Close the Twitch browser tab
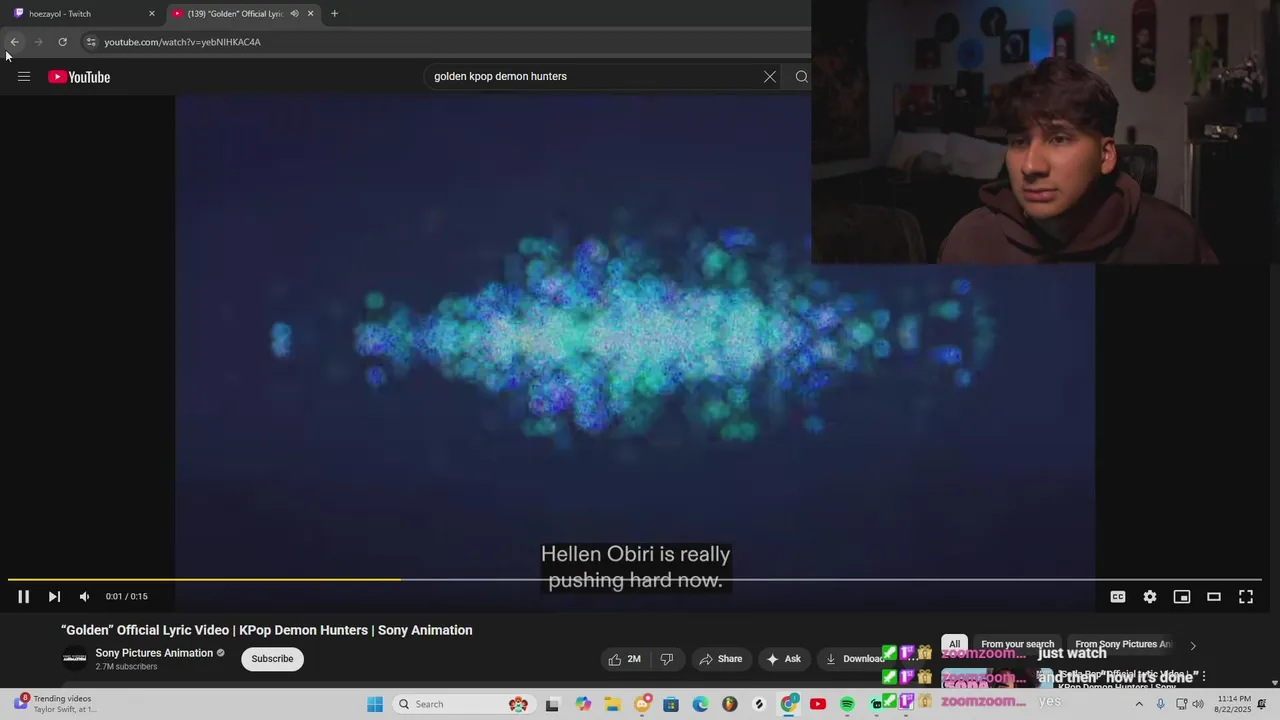Image resolution: width=1280 pixels, height=720 pixels. point(152,14)
